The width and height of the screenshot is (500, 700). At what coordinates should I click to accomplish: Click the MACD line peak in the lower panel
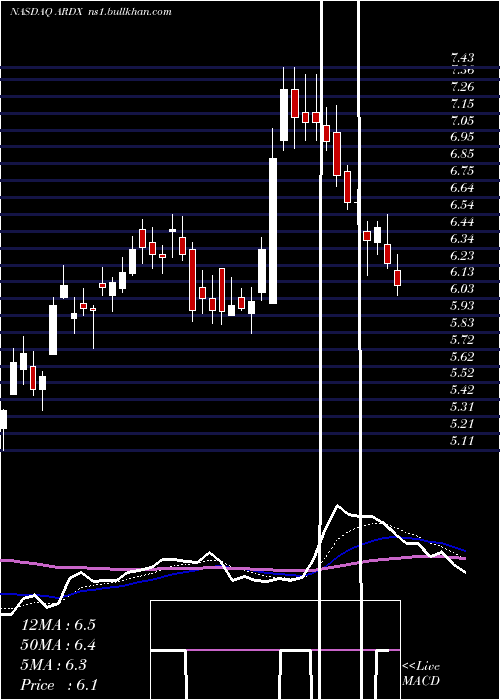pyautogui.click(x=338, y=506)
